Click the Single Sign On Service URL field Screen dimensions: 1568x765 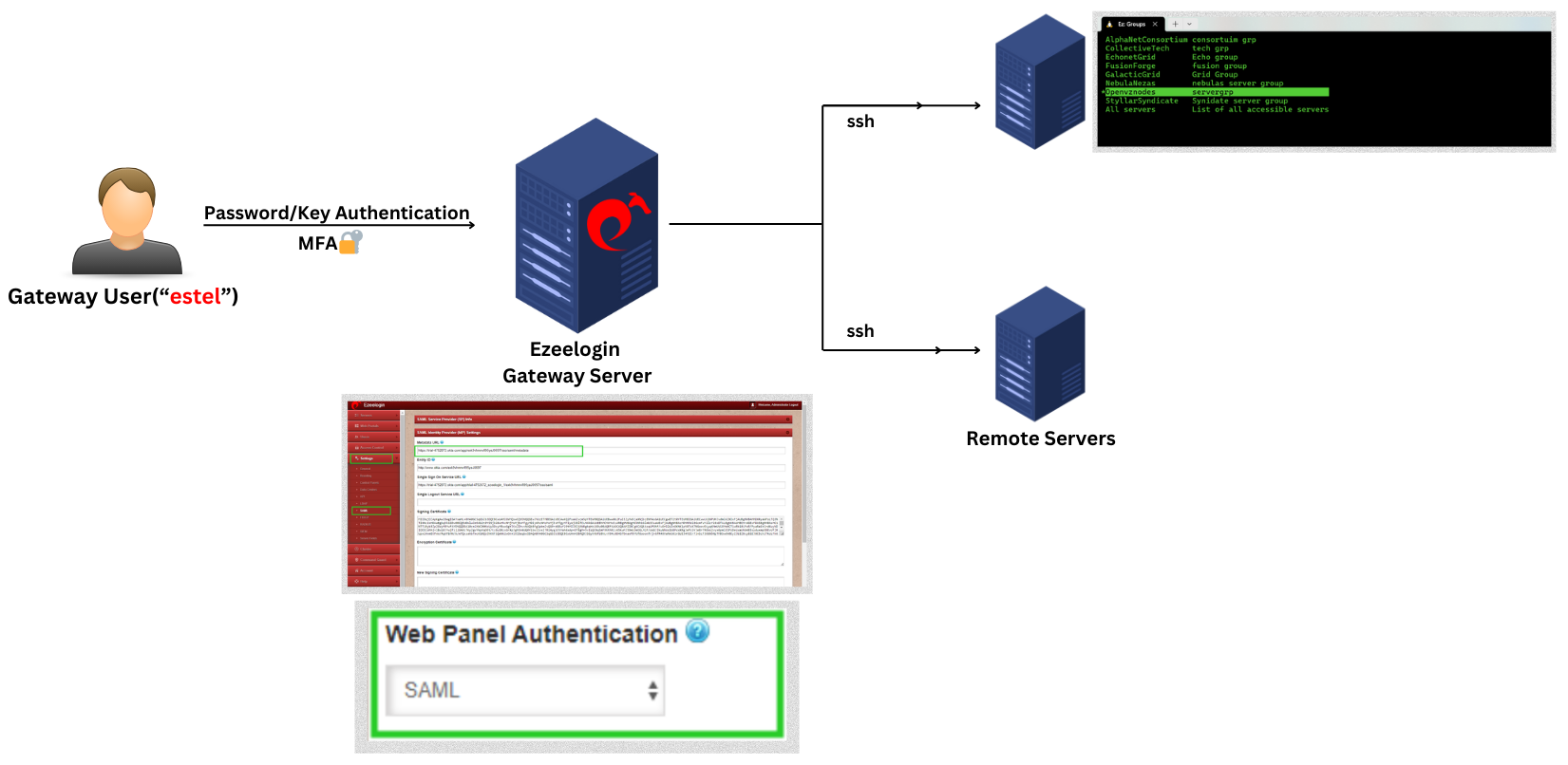coord(601,485)
